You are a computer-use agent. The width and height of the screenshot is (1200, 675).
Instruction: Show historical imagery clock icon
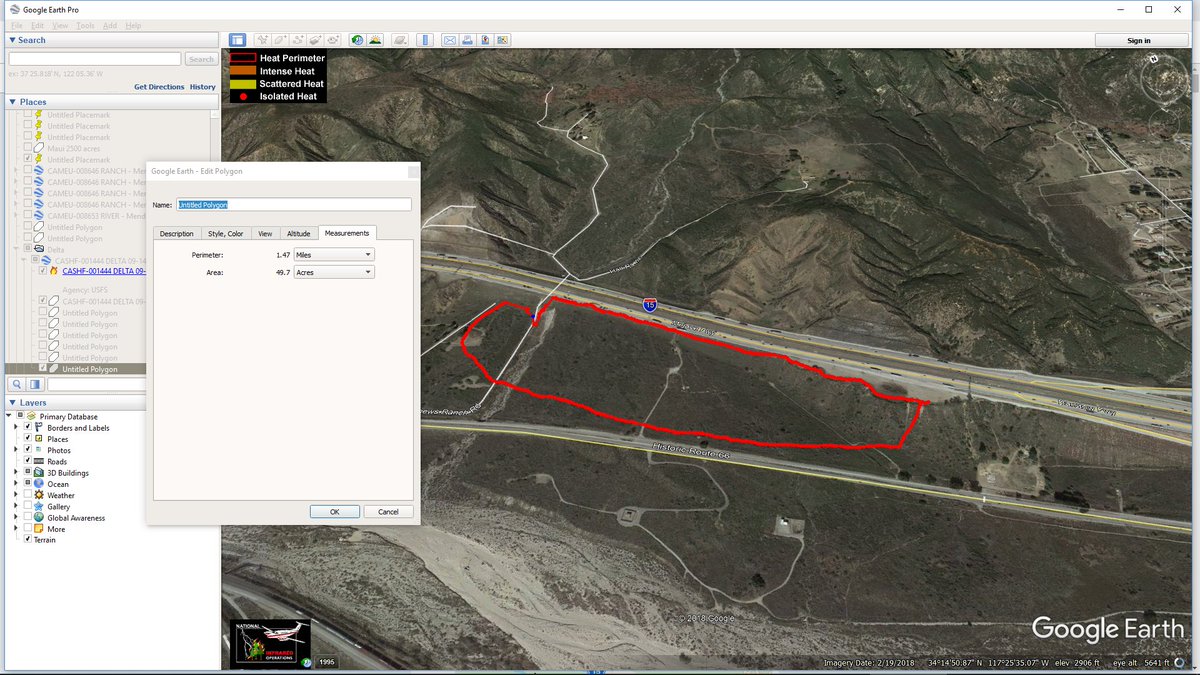tap(357, 40)
